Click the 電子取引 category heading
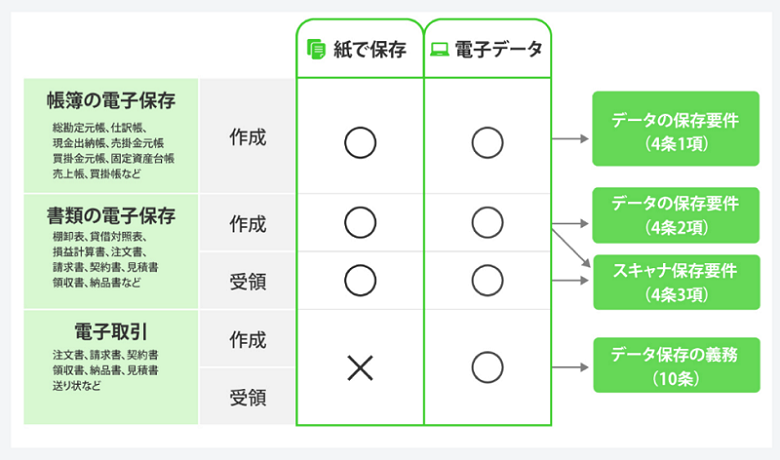The width and height of the screenshot is (780, 460). pyautogui.click(x=111, y=331)
